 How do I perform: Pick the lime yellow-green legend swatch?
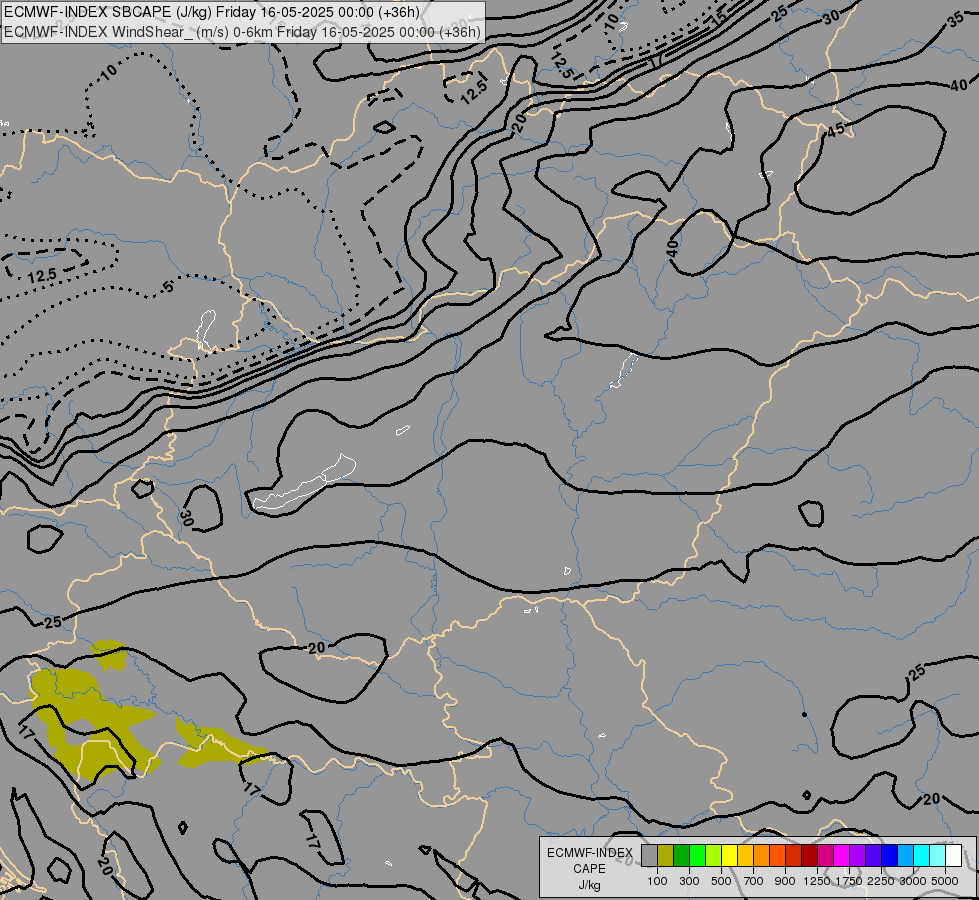coord(714,855)
